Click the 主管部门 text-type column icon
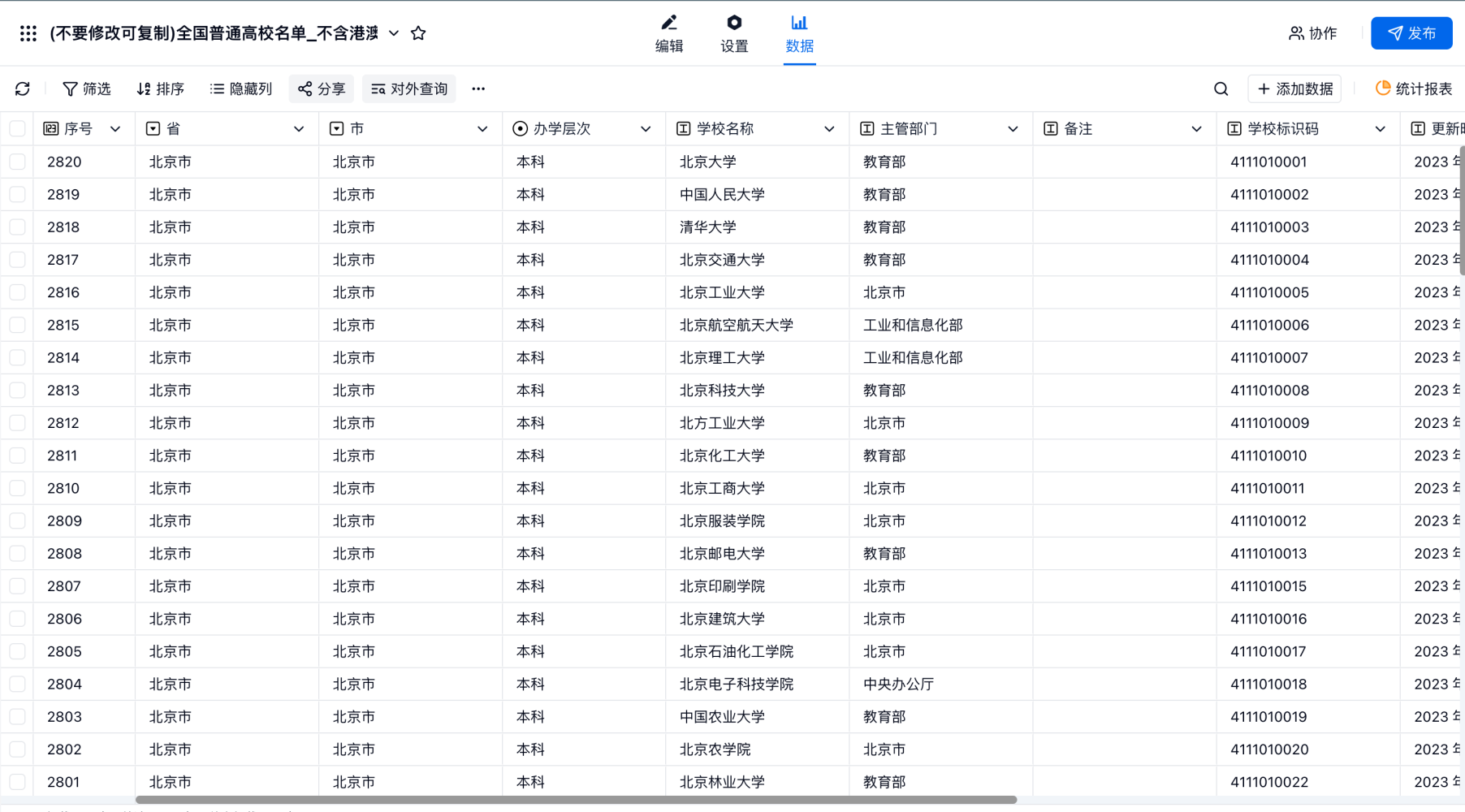Screen dimensions: 1465x812 [x=867, y=128]
